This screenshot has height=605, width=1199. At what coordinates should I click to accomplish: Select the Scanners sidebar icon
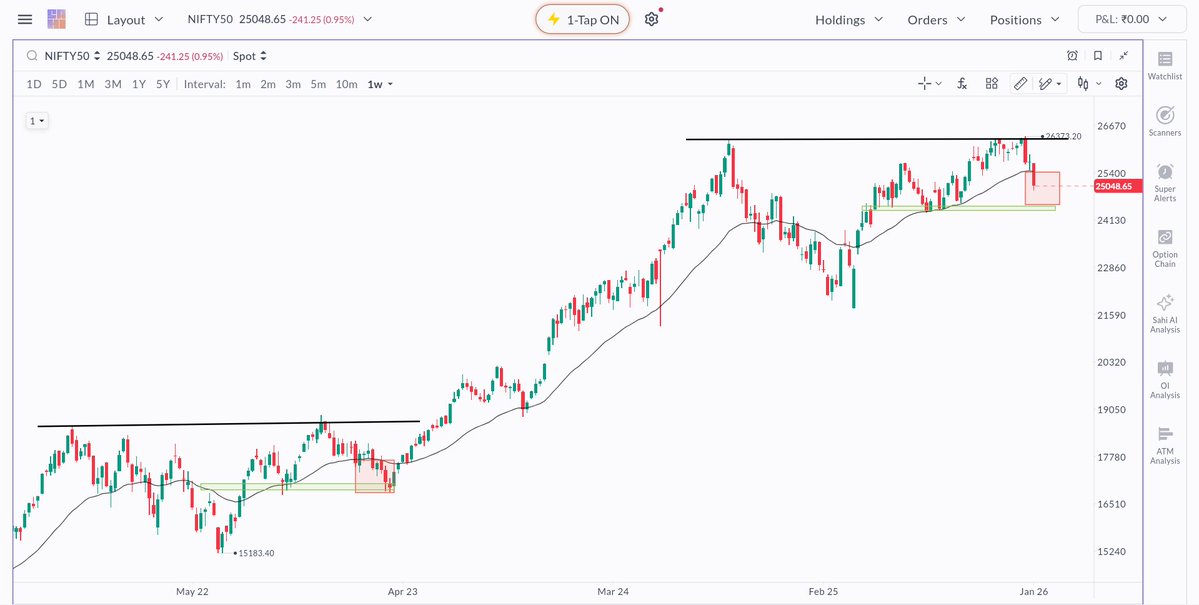tap(1164, 120)
